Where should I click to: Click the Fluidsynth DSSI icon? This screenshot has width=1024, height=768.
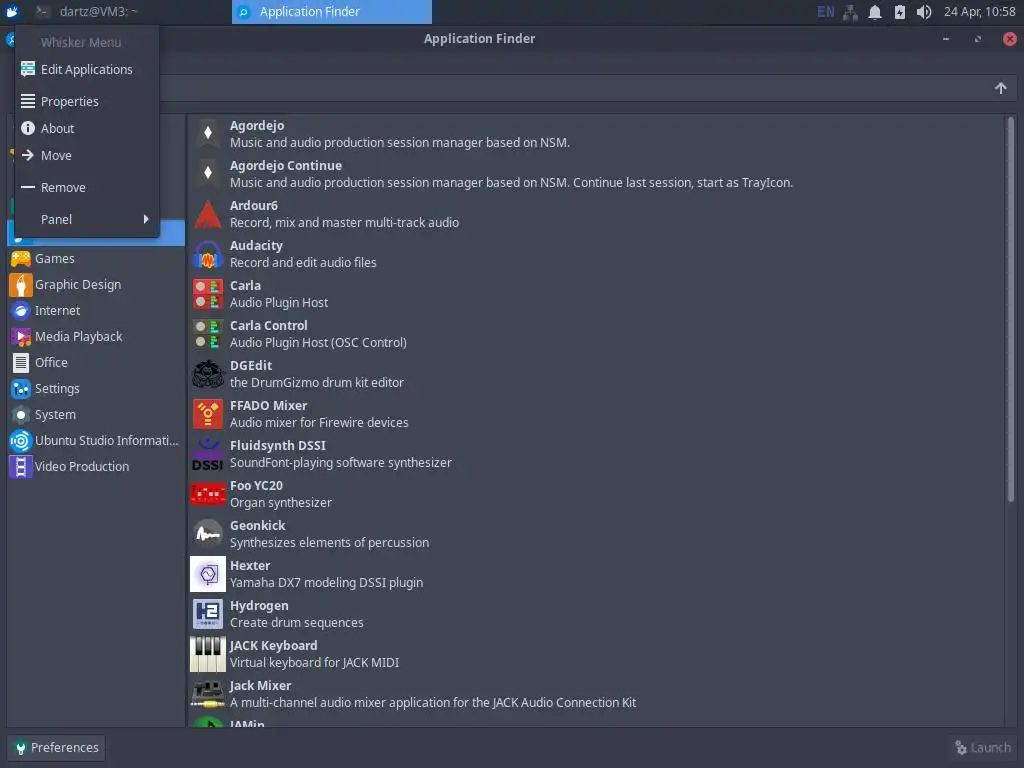click(208, 454)
